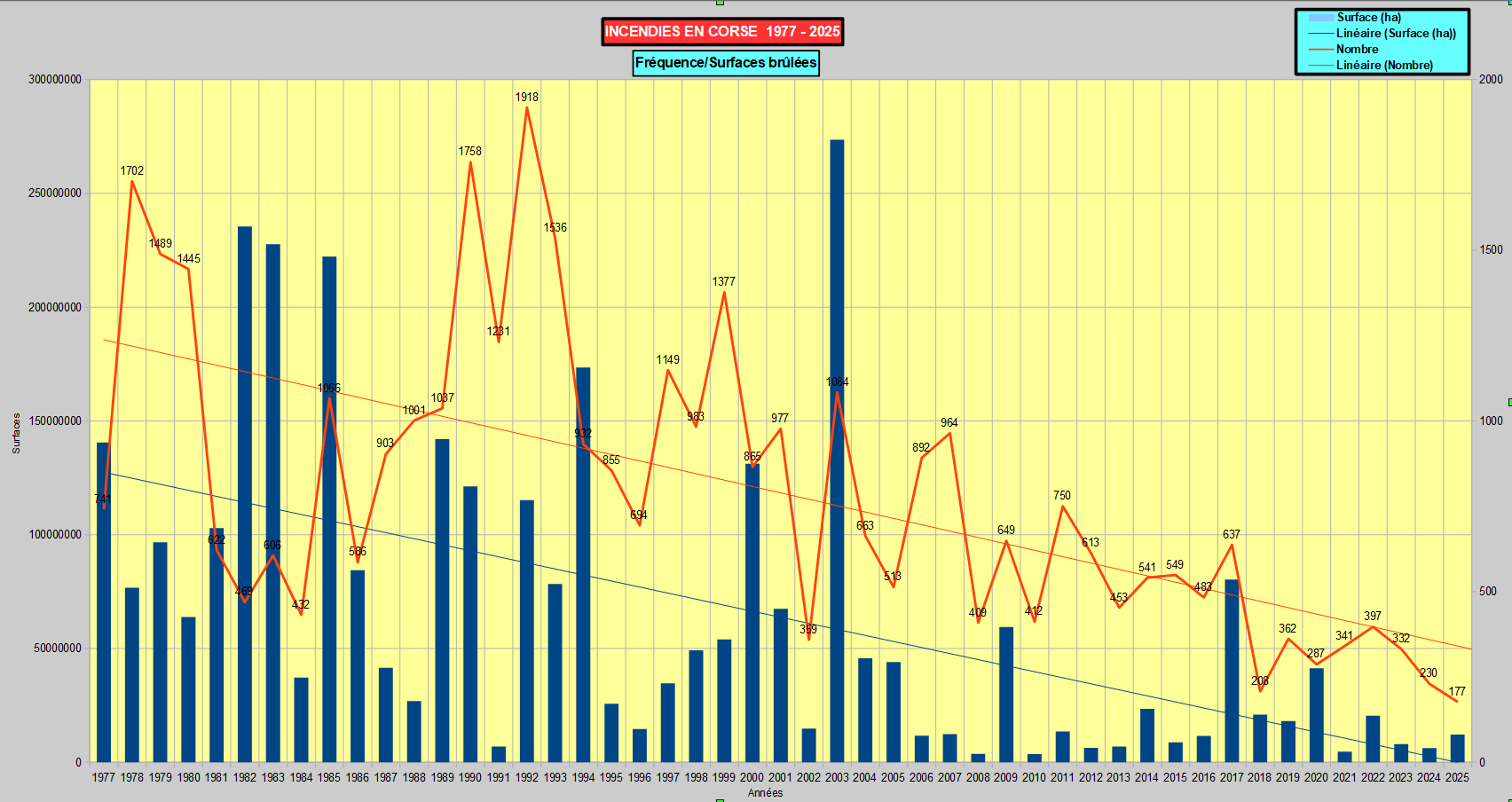The height and width of the screenshot is (802, 1512).
Task: Select the left axis value "150000000"
Action: click(55, 421)
